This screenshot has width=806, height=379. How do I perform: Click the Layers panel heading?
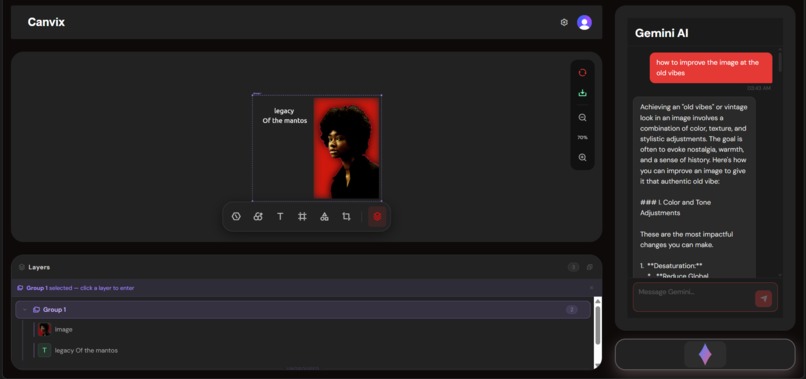coord(39,267)
